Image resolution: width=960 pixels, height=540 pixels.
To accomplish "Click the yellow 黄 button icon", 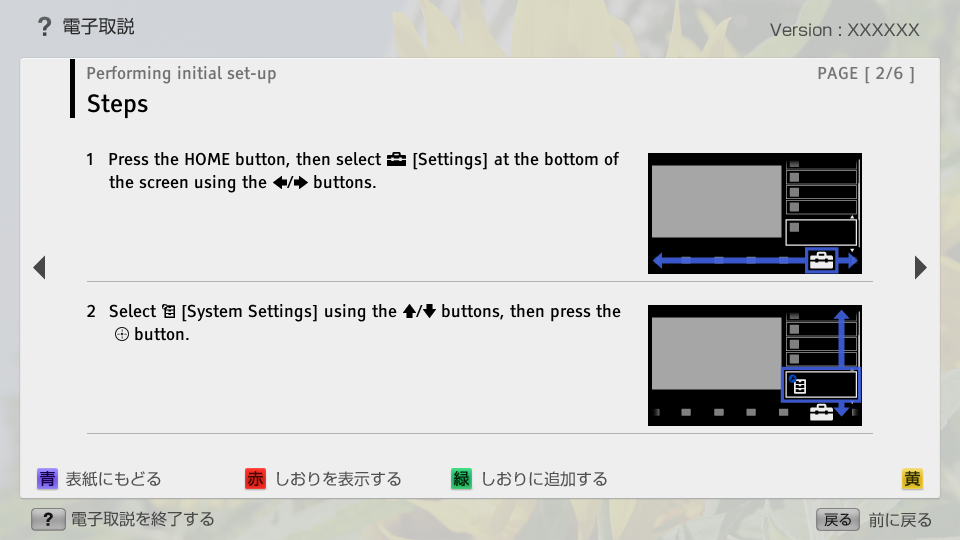I will coord(912,479).
